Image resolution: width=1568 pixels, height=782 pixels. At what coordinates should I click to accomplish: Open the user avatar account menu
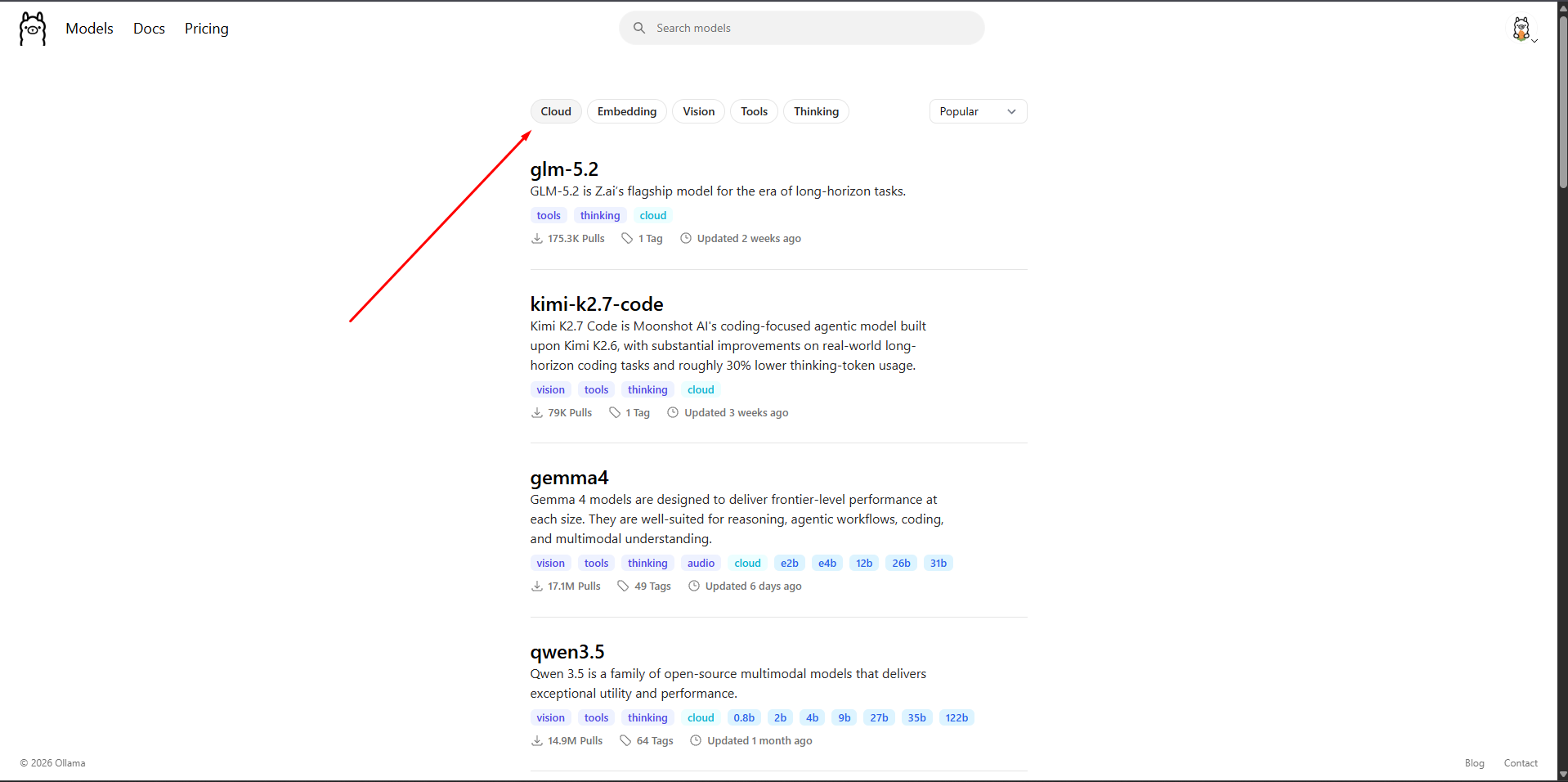(x=1522, y=29)
